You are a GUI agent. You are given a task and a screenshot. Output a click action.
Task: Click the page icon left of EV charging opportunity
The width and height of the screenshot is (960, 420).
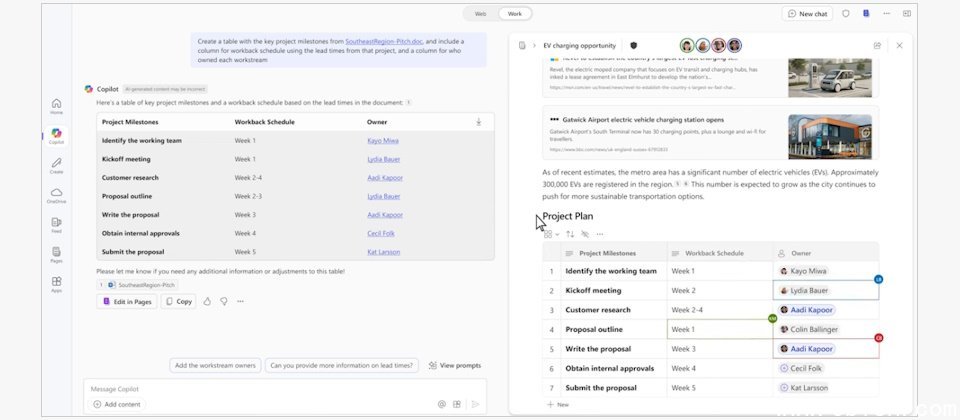pyautogui.click(x=522, y=45)
